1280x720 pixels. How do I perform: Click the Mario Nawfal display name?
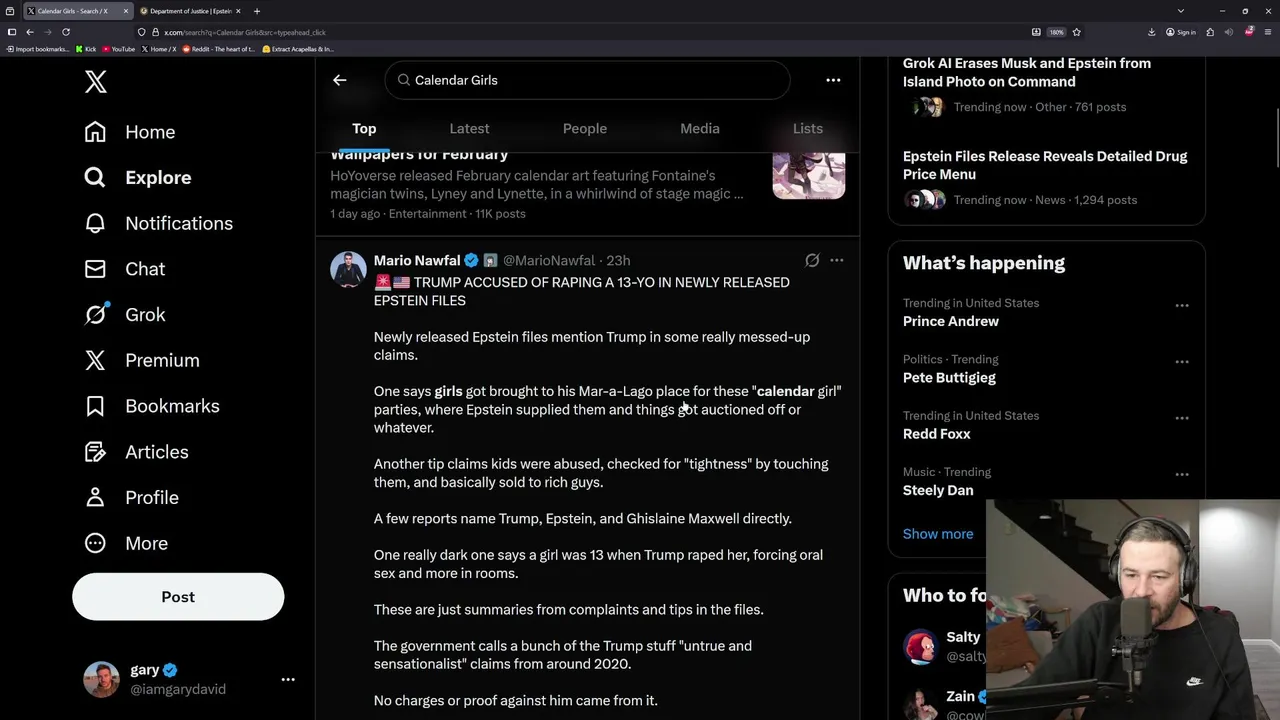pos(417,261)
